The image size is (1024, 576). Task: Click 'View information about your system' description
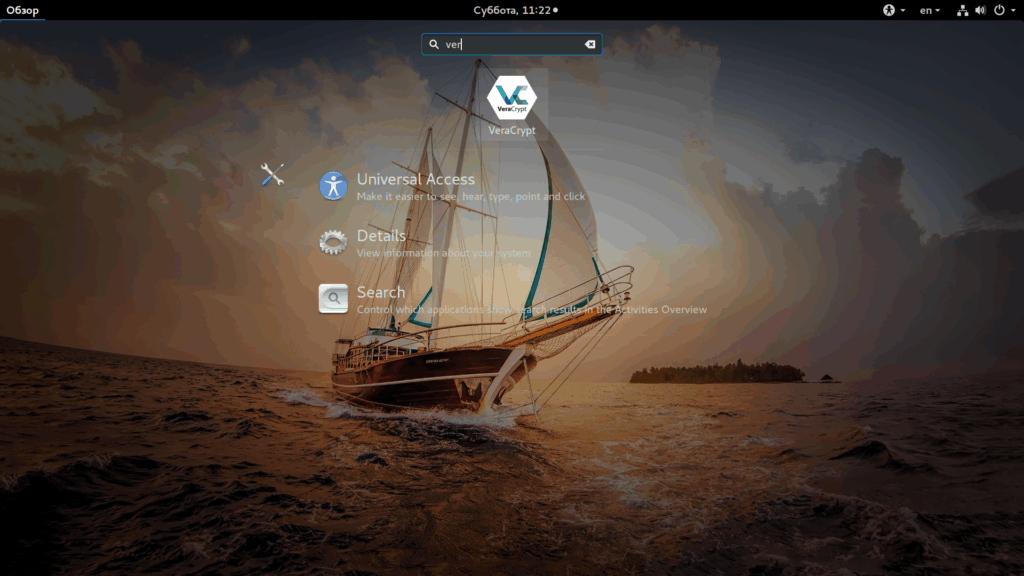(443, 253)
